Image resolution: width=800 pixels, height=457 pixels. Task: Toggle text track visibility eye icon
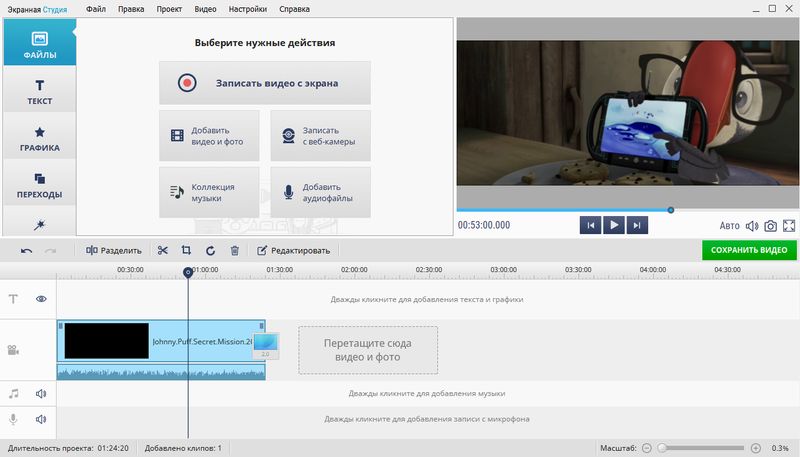(x=42, y=299)
